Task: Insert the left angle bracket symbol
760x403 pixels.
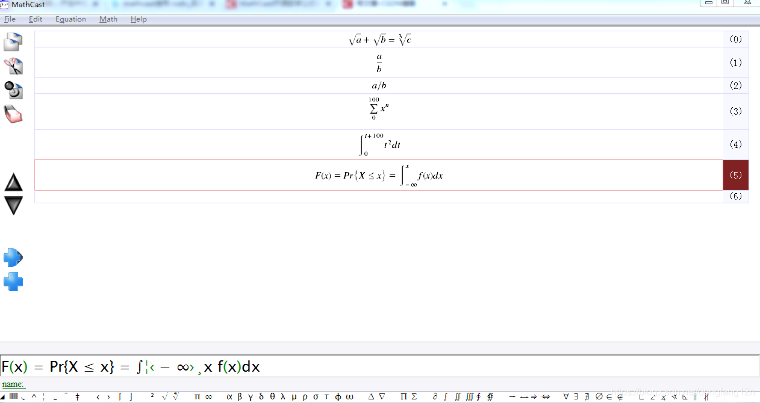Action: tap(98, 397)
